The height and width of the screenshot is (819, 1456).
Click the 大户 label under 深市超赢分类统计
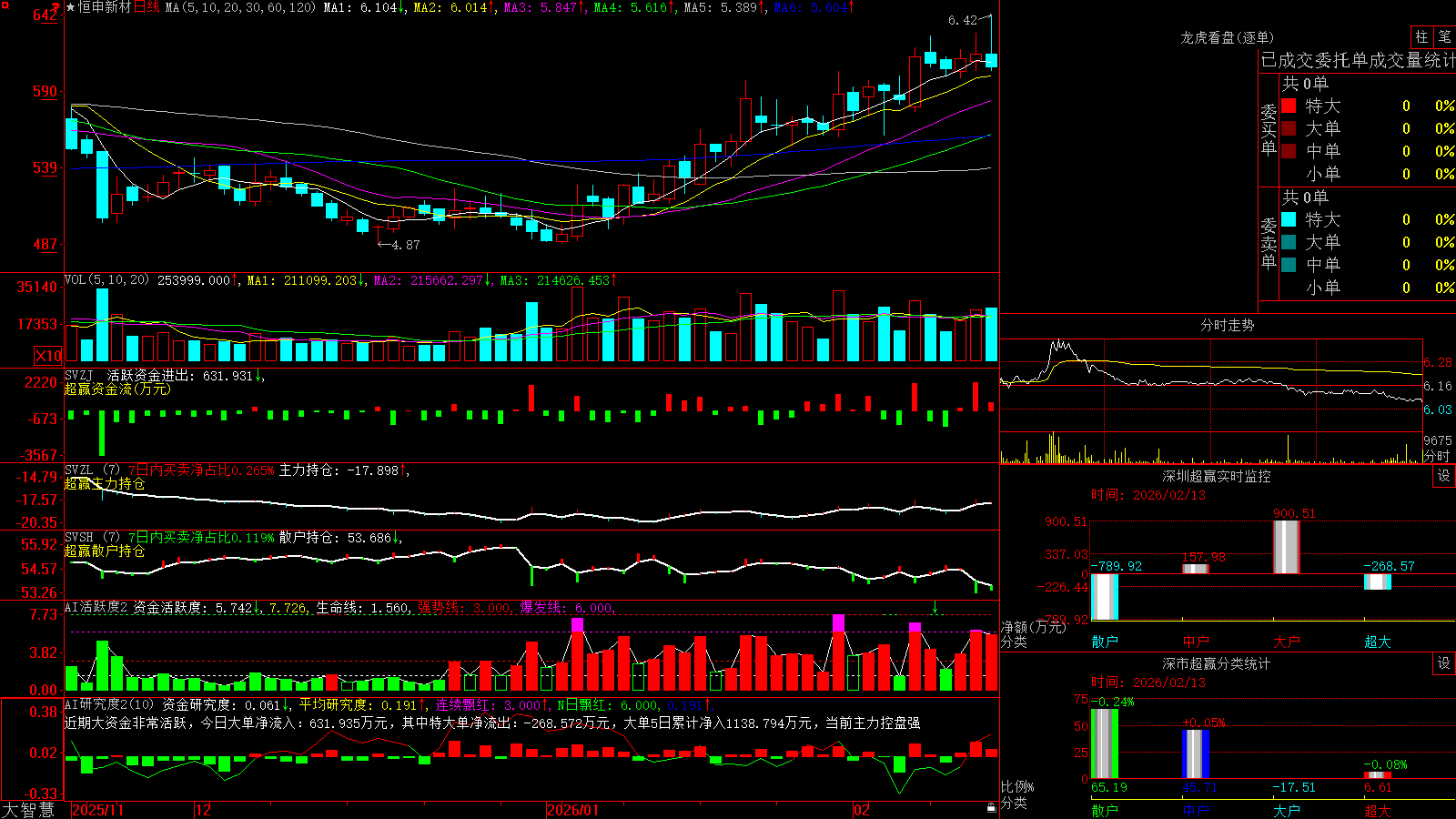pos(1287,810)
